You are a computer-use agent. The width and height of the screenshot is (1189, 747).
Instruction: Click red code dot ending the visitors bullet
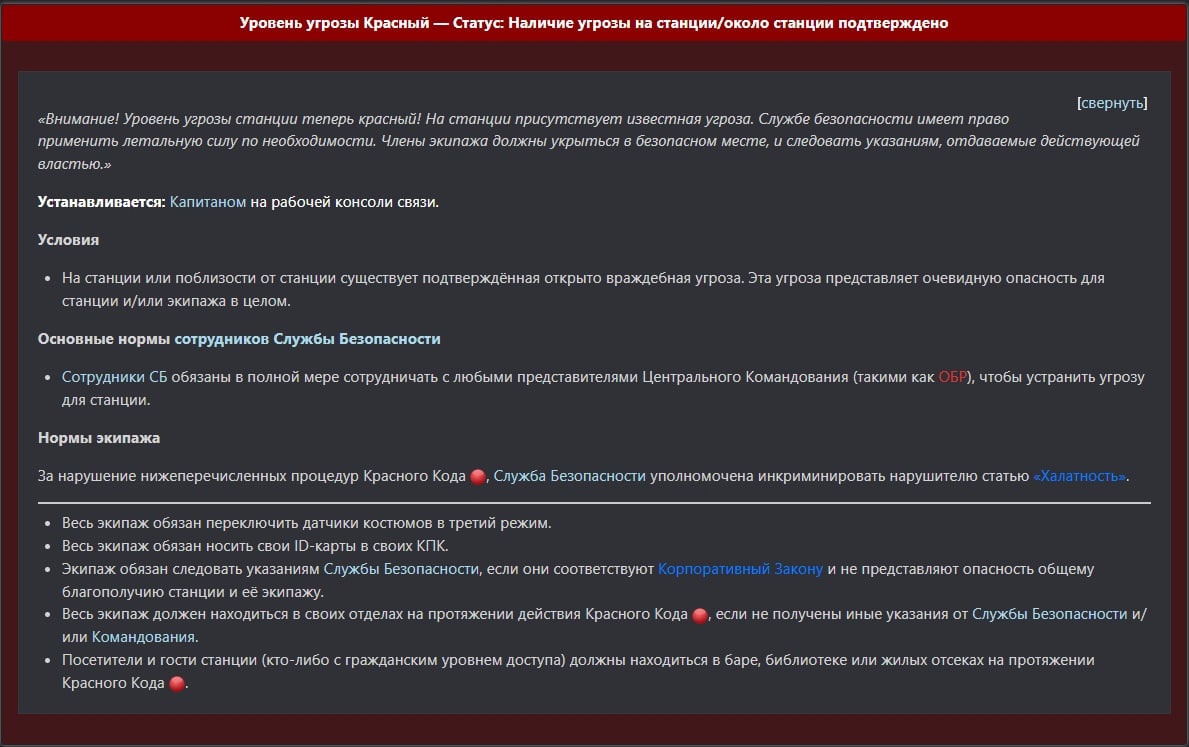click(x=177, y=683)
